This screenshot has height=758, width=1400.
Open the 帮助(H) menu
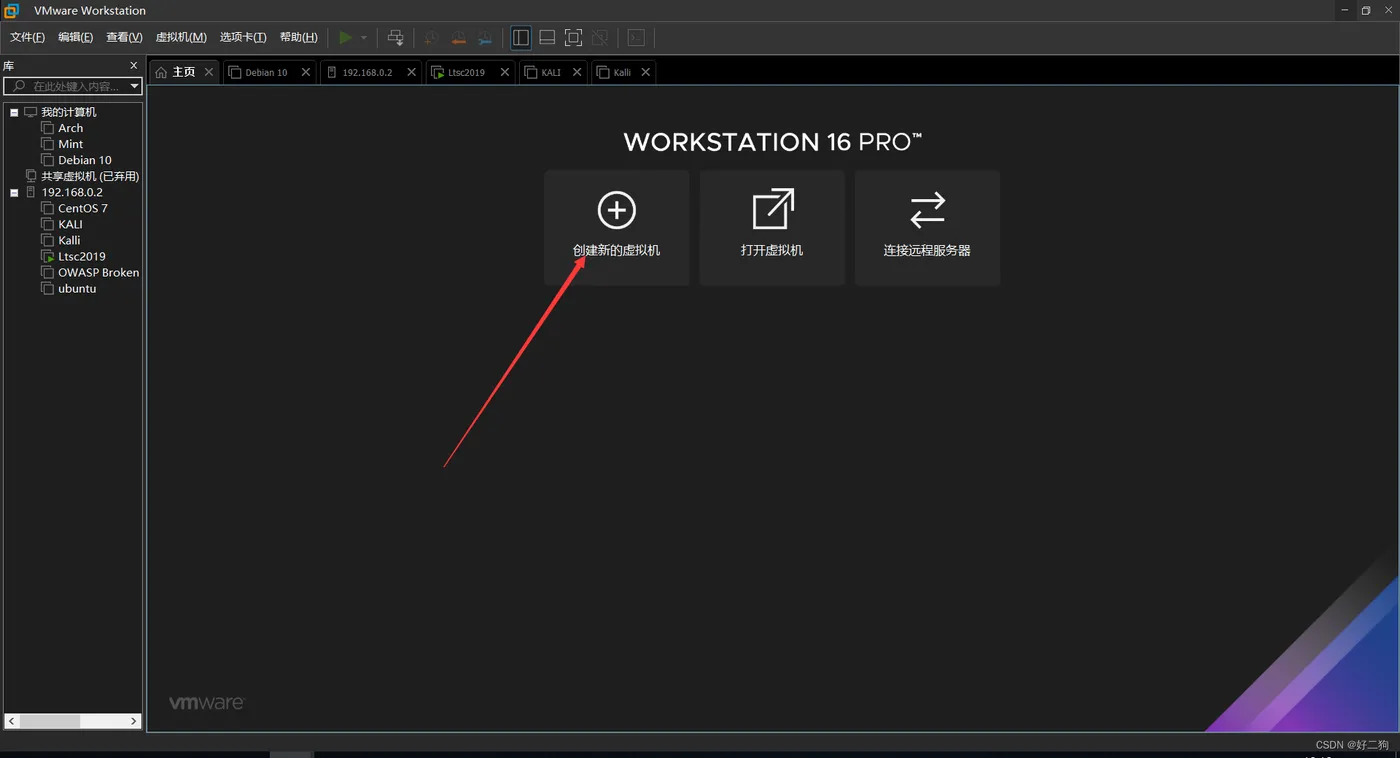tap(299, 37)
